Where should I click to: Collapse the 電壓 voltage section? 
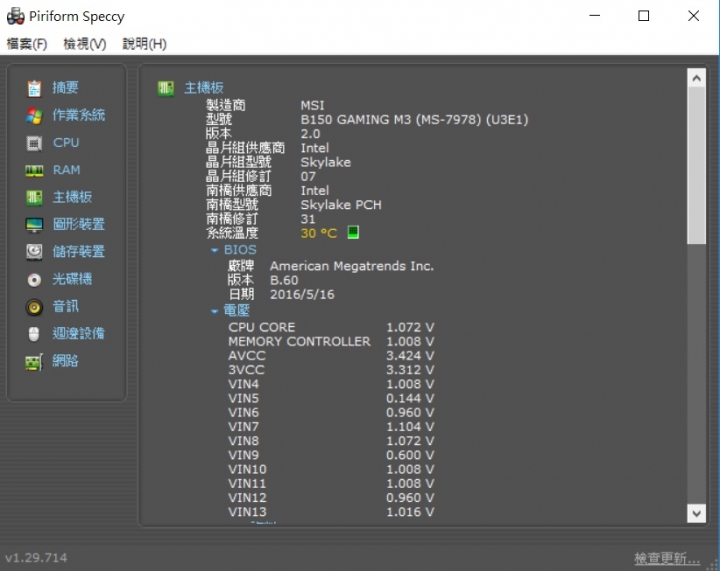tap(214, 311)
